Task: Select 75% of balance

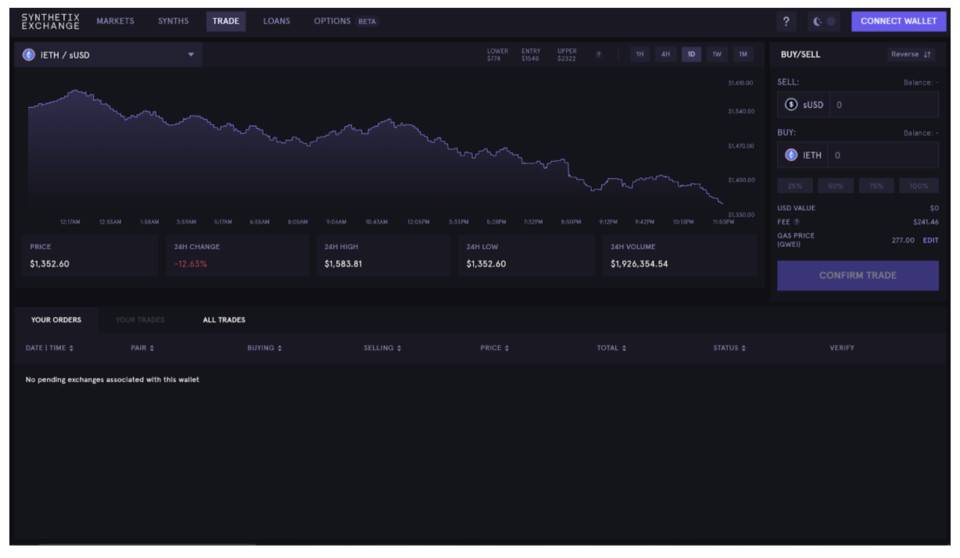Action: pyautogui.click(x=877, y=186)
